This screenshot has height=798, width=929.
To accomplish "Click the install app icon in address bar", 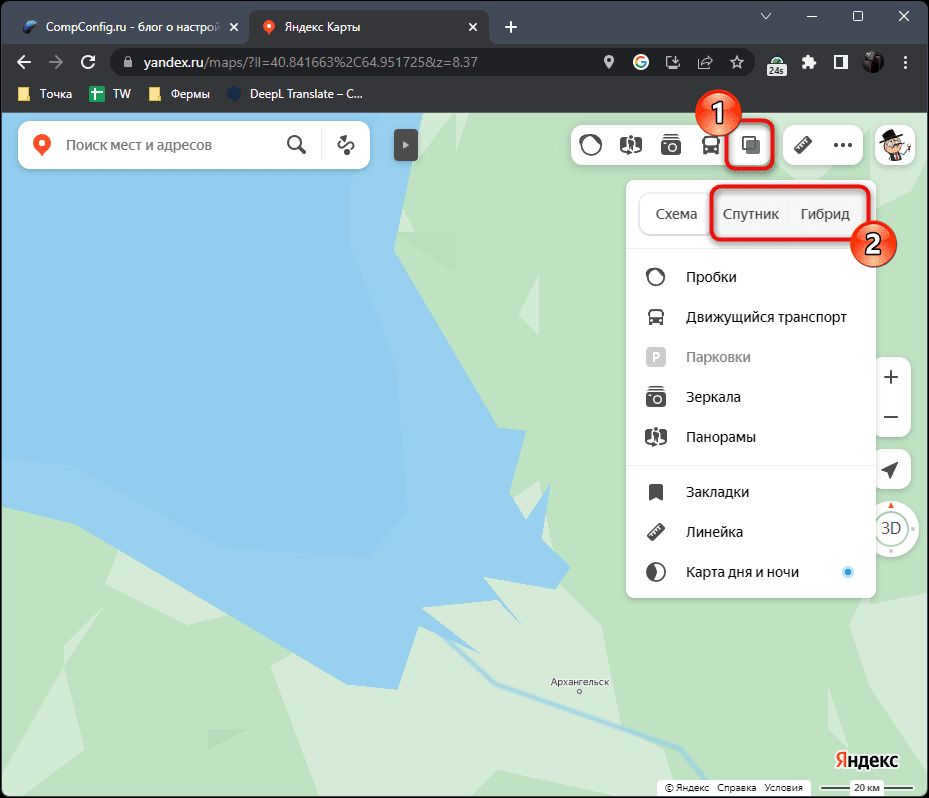I will [672, 62].
